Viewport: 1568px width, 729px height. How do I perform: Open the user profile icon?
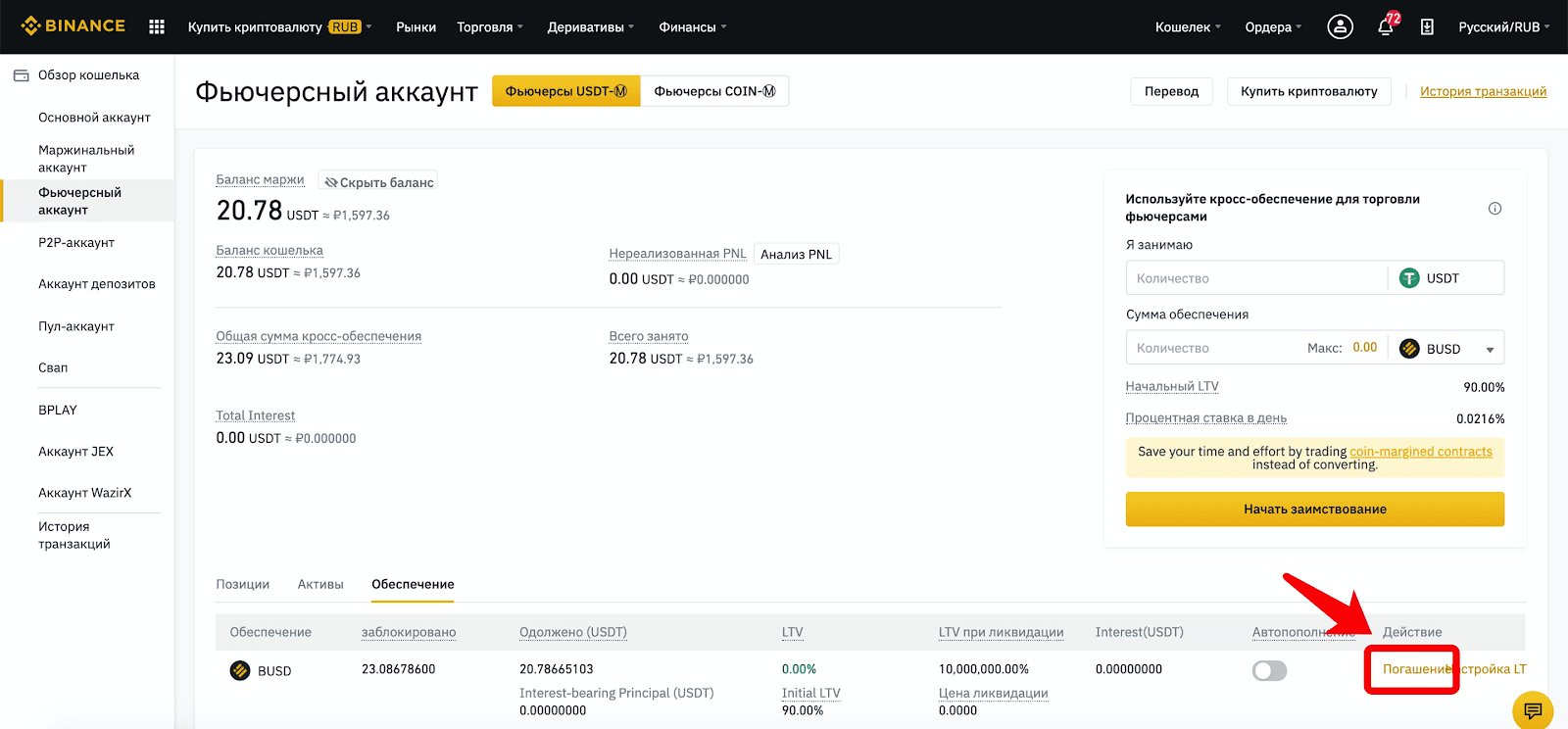click(1340, 26)
